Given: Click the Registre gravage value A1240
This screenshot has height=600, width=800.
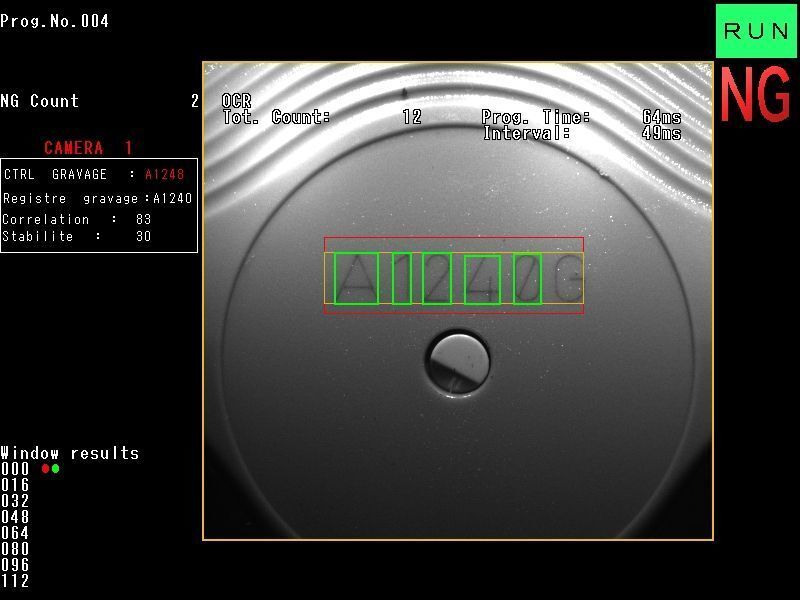Looking at the screenshot, I should click(x=172, y=198).
